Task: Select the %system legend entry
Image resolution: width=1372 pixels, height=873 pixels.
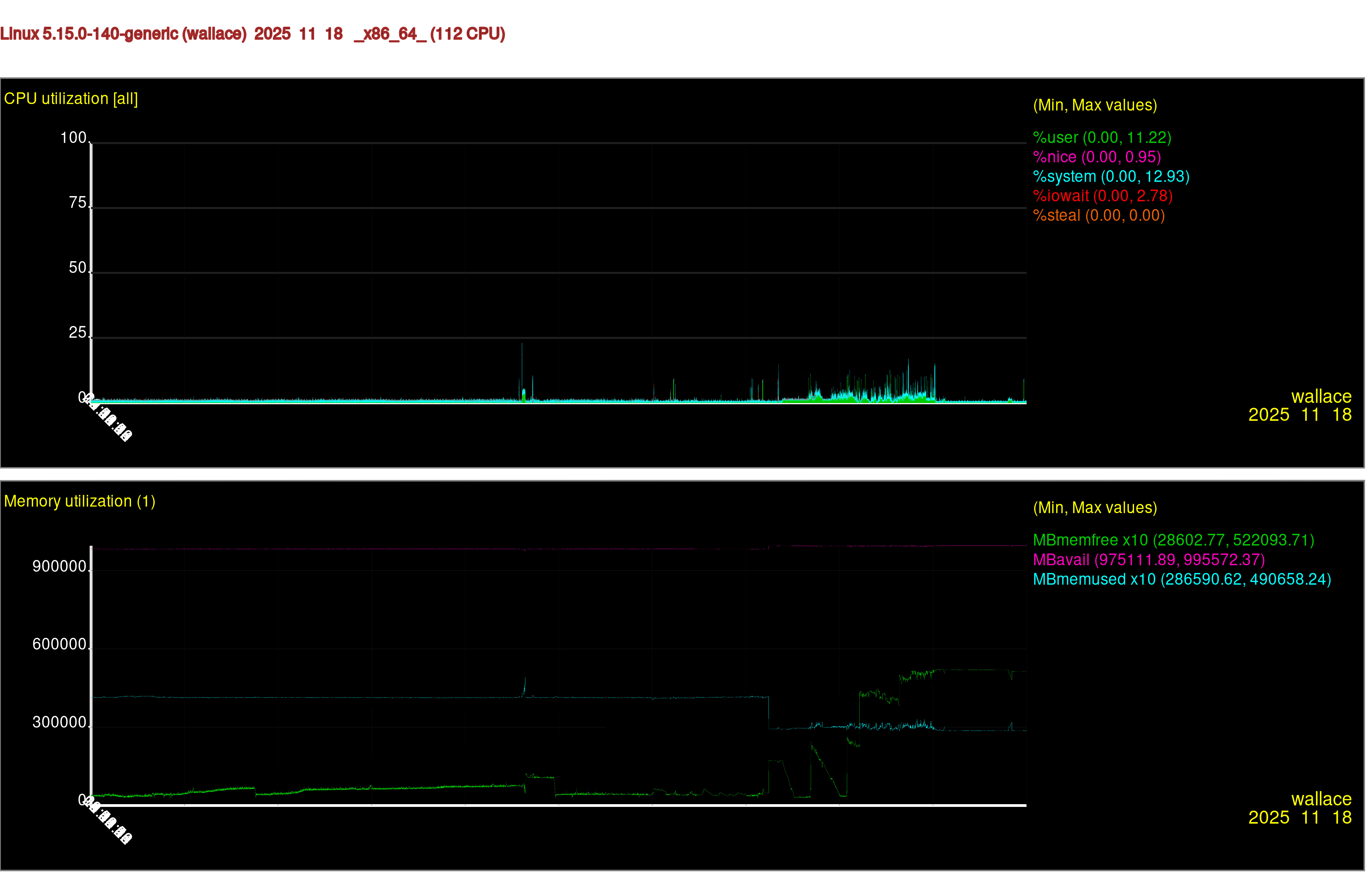Action: (1111, 177)
